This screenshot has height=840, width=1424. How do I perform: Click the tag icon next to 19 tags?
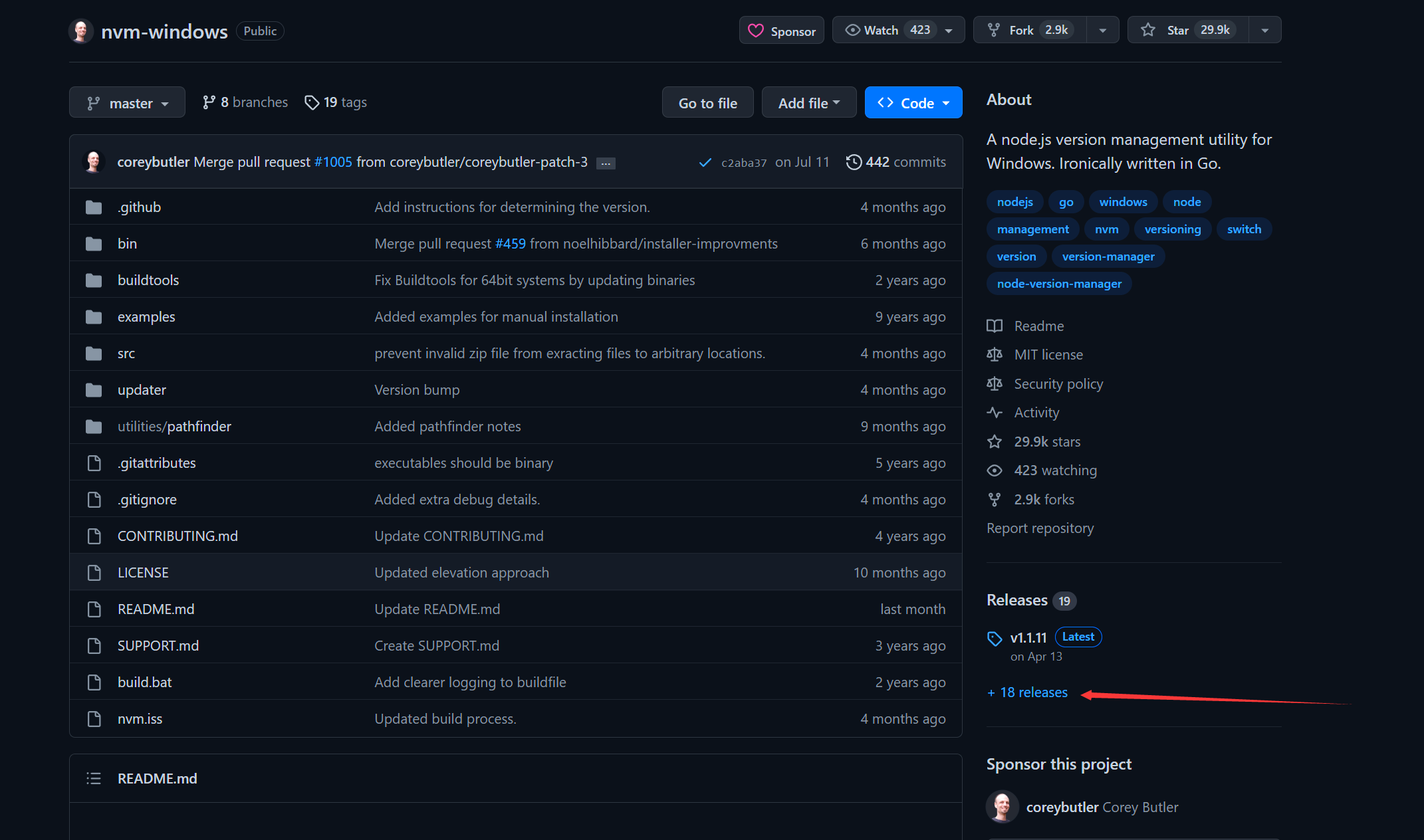(x=312, y=102)
